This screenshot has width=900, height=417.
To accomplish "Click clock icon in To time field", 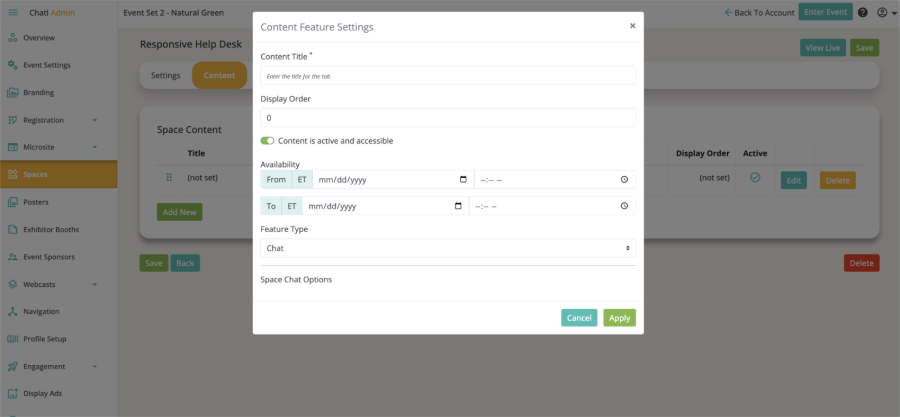I will click(624, 206).
